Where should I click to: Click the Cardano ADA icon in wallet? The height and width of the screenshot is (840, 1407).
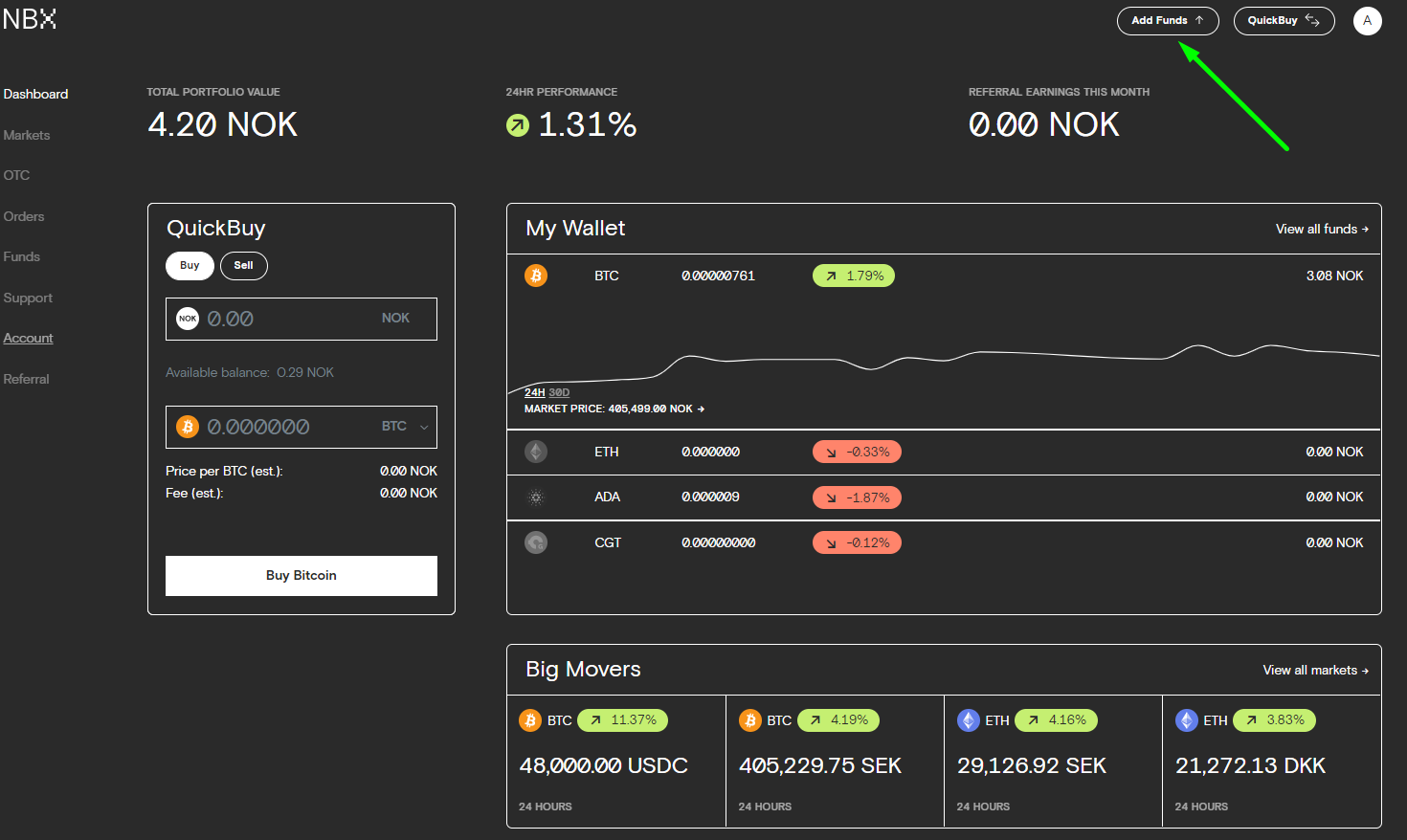(x=536, y=497)
